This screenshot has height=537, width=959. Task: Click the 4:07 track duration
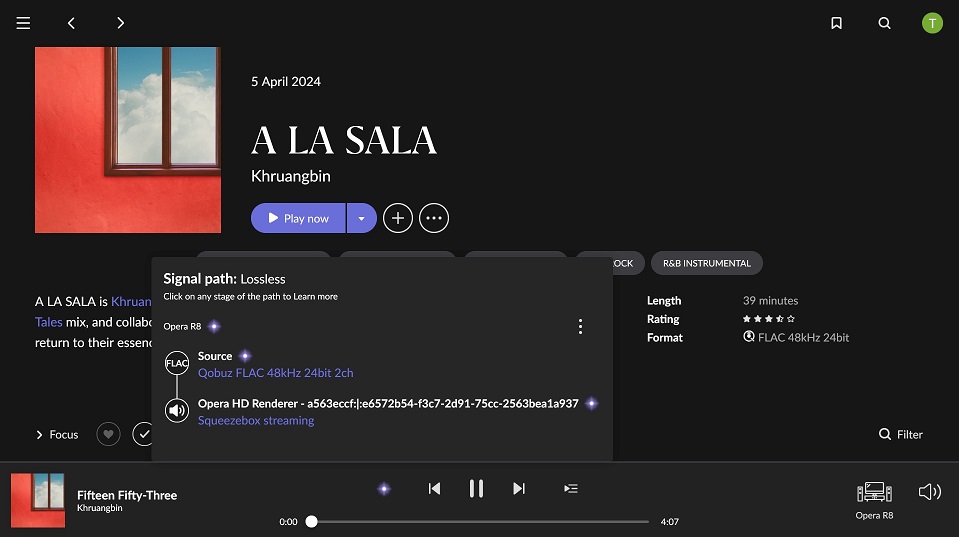tap(670, 522)
